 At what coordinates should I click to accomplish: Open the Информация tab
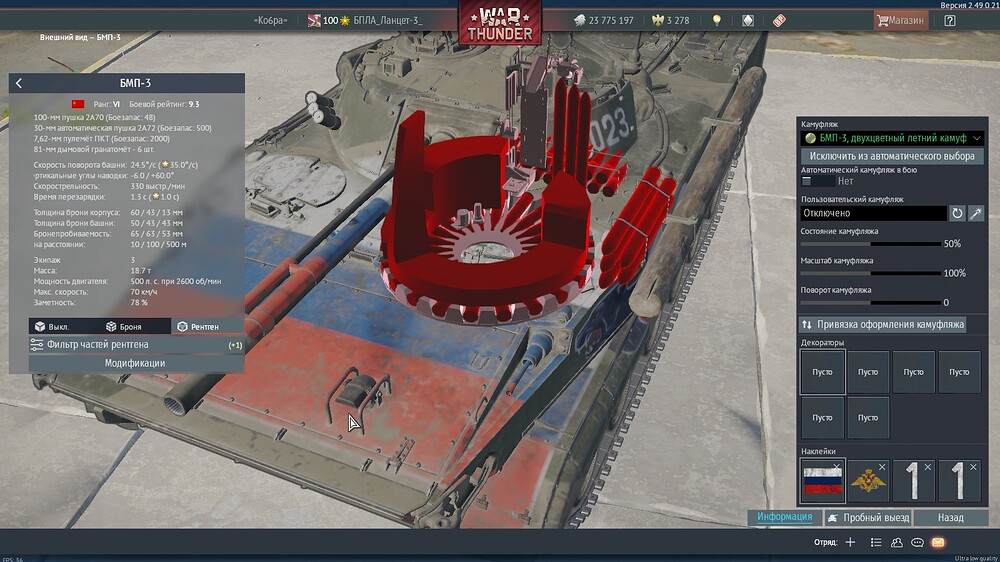[784, 517]
